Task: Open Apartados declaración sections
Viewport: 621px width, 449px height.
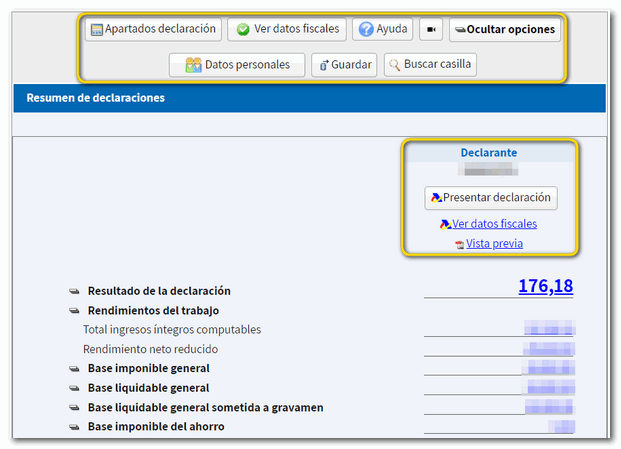Action: (x=153, y=30)
